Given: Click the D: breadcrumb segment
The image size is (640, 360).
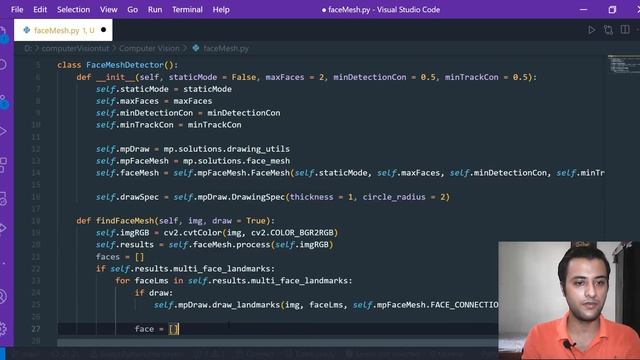Looking at the screenshot, I should click(28, 49).
